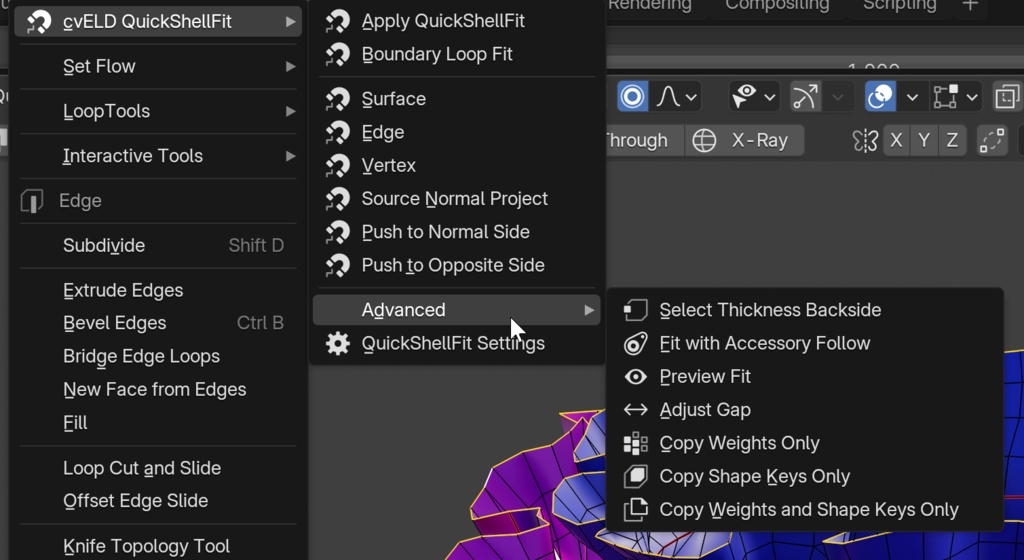The width and height of the screenshot is (1024, 560).
Task: Open the overlays dropdown arrow
Action: click(x=912, y=97)
